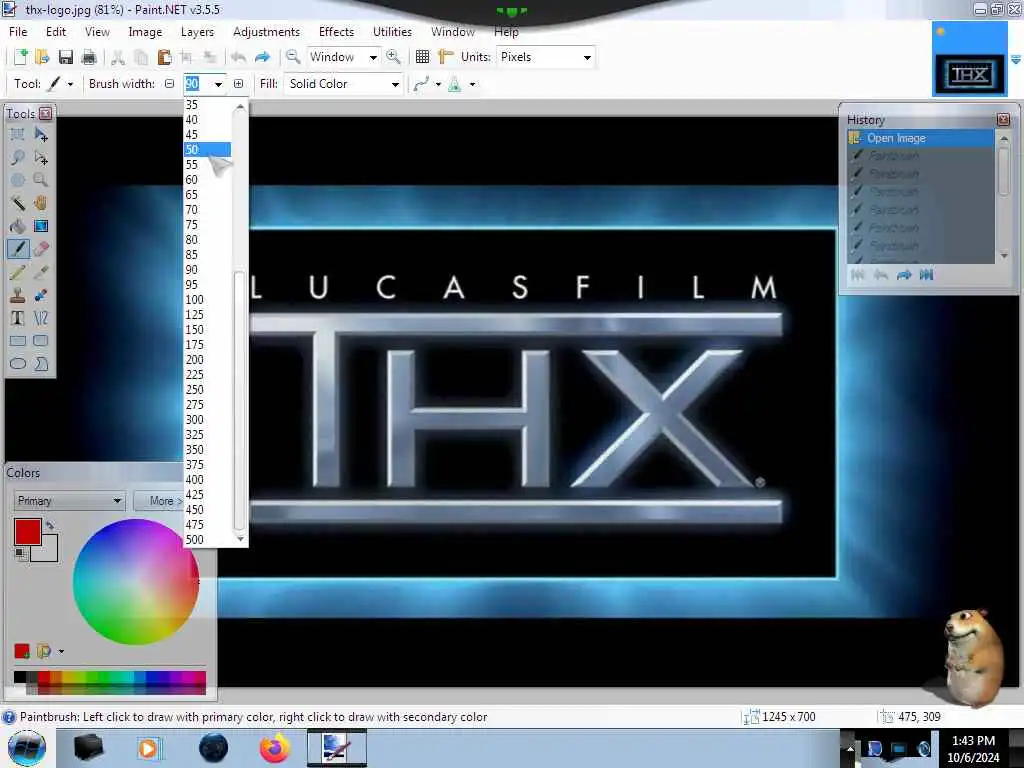Open the palette management dropdown arrow
The width and height of the screenshot is (1024, 768).
[x=61, y=651]
